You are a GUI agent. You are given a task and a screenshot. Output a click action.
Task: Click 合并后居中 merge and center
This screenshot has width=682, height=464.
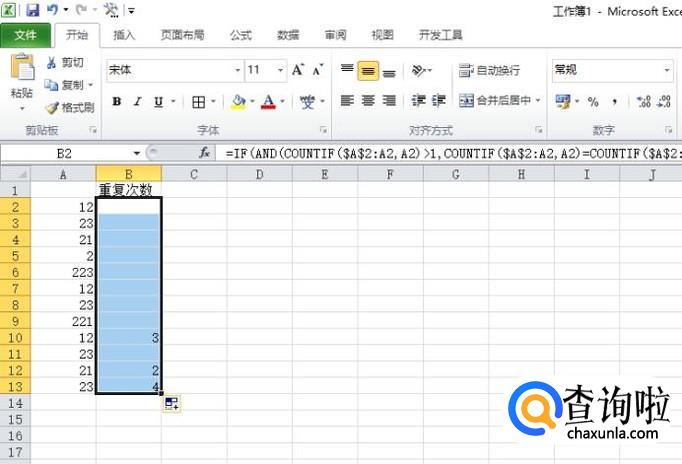click(495, 101)
